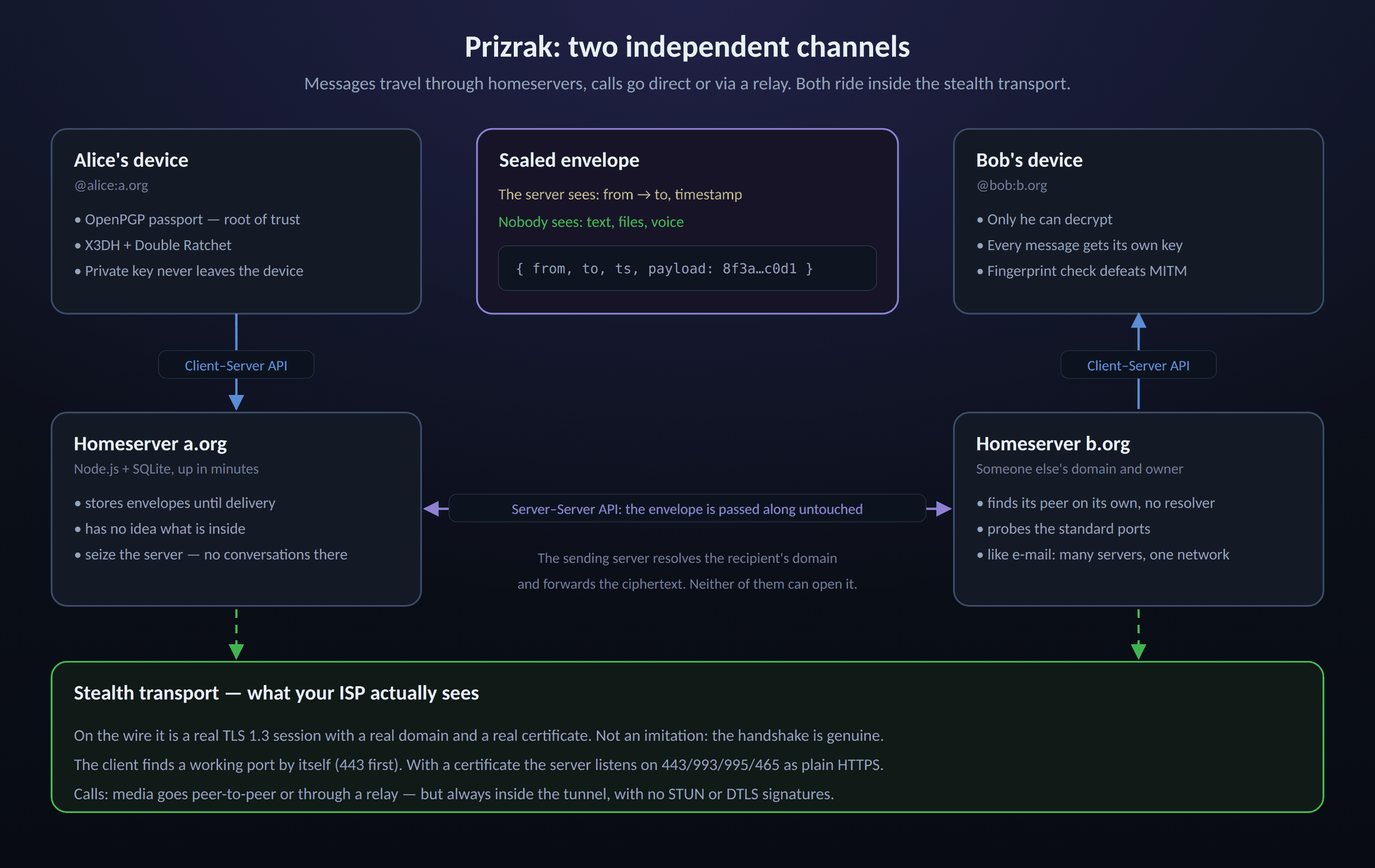The image size is (1375, 868).
Task: Click 'like e-mail: many servers, one network'
Action: (1102, 554)
